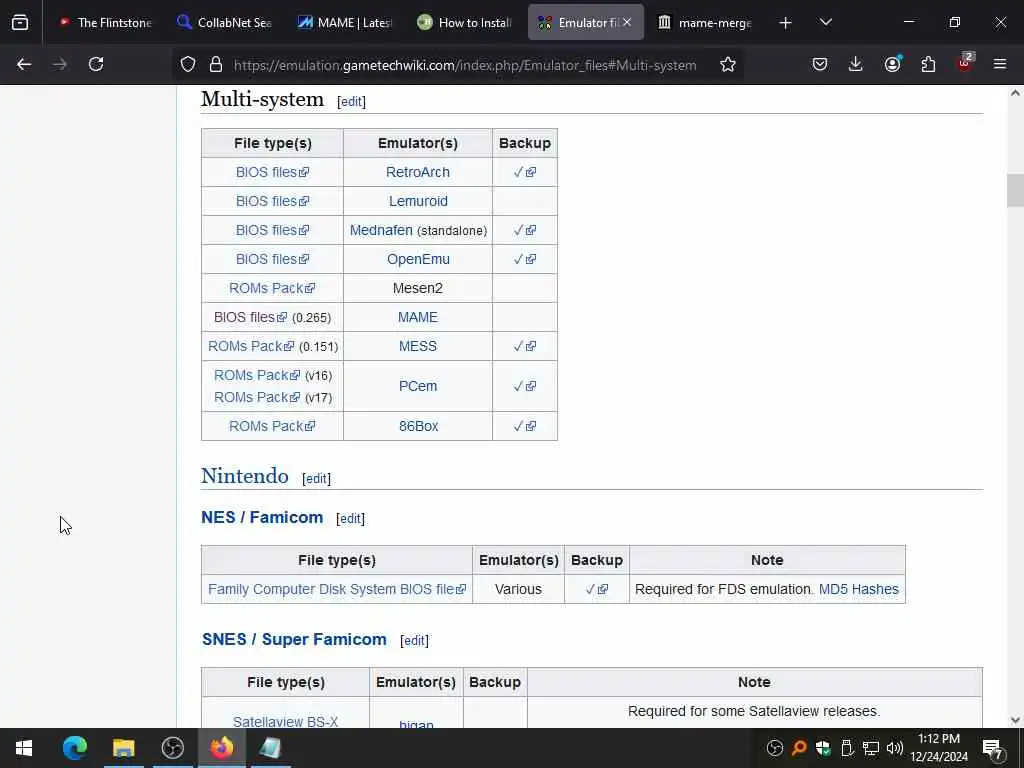Open the Windows Start menu
The image size is (1024, 768).
click(x=24, y=748)
